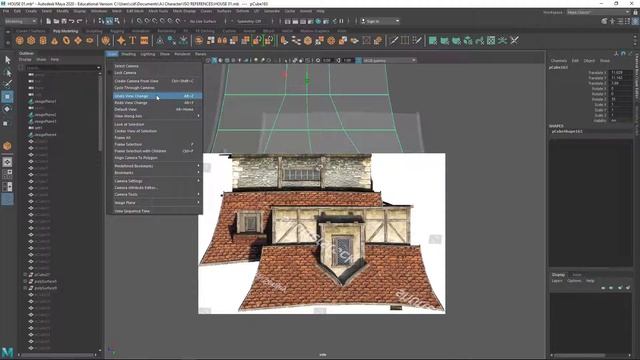This screenshot has width=640, height=360.
Task: Click Open Scene folder icon
Action: (x=56, y=21)
